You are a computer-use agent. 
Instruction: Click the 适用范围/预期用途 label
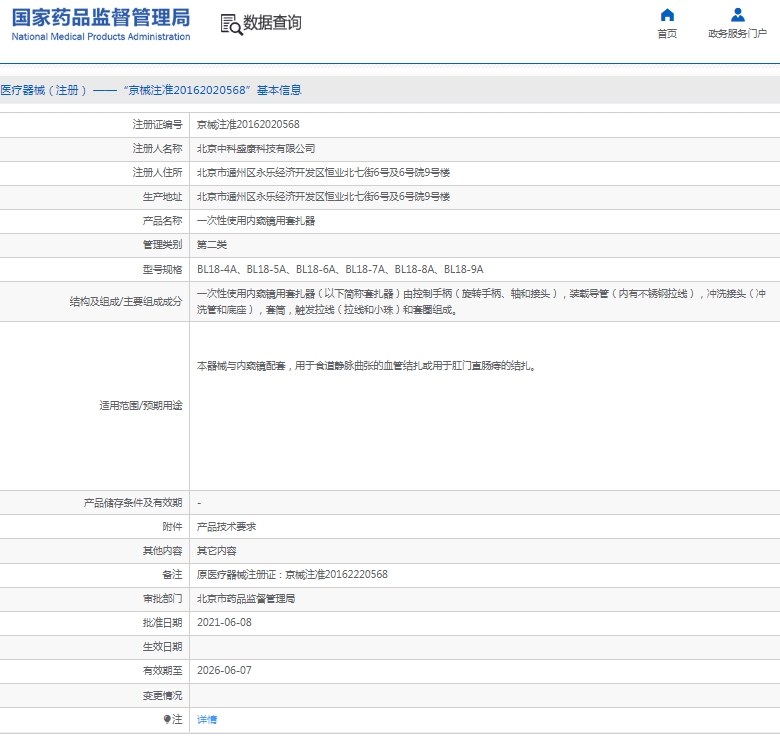point(141,405)
